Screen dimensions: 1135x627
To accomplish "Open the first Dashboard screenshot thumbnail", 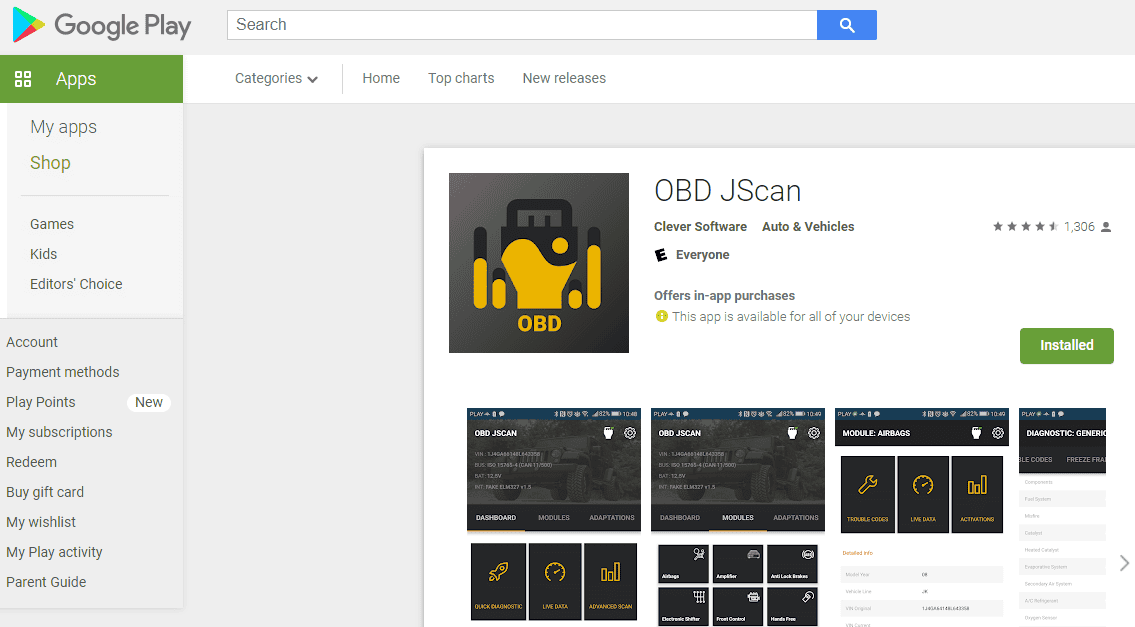I will pyautogui.click(x=554, y=516).
